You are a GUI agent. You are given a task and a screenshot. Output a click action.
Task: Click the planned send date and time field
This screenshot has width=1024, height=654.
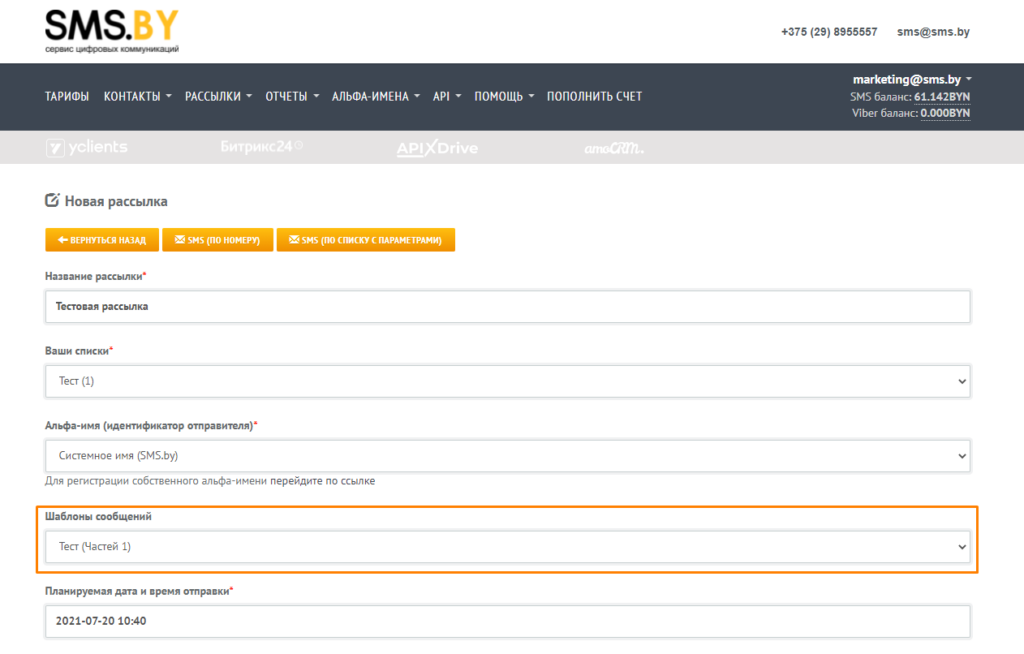pos(507,621)
